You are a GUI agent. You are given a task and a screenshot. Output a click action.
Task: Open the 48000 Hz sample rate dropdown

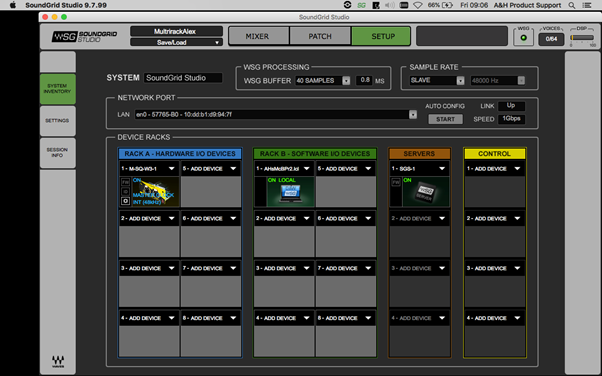pos(498,80)
